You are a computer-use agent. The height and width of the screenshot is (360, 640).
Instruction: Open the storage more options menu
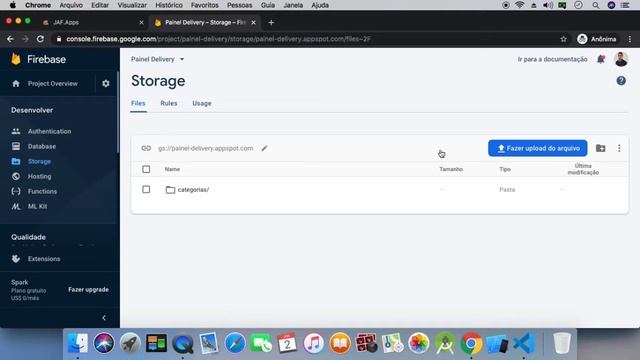619,148
